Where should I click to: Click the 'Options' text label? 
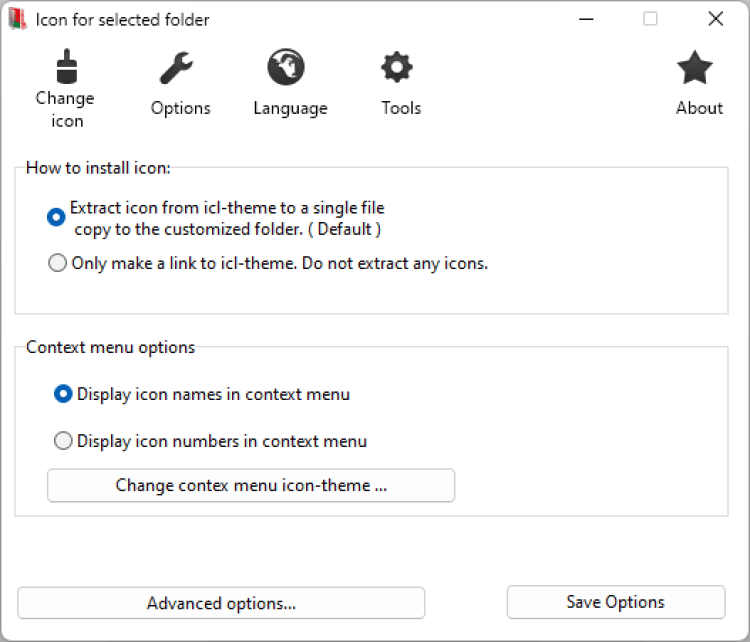tap(181, 108)
